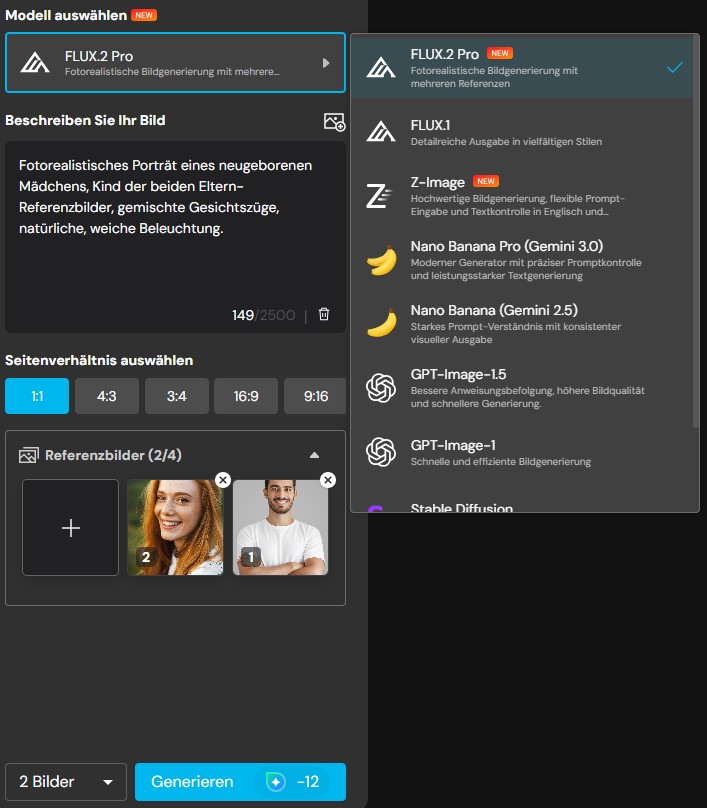Click 'Schnelle und effiziente Bildgenerierung' description
This screenshot has height=808, width=707.
pos(500,462)
